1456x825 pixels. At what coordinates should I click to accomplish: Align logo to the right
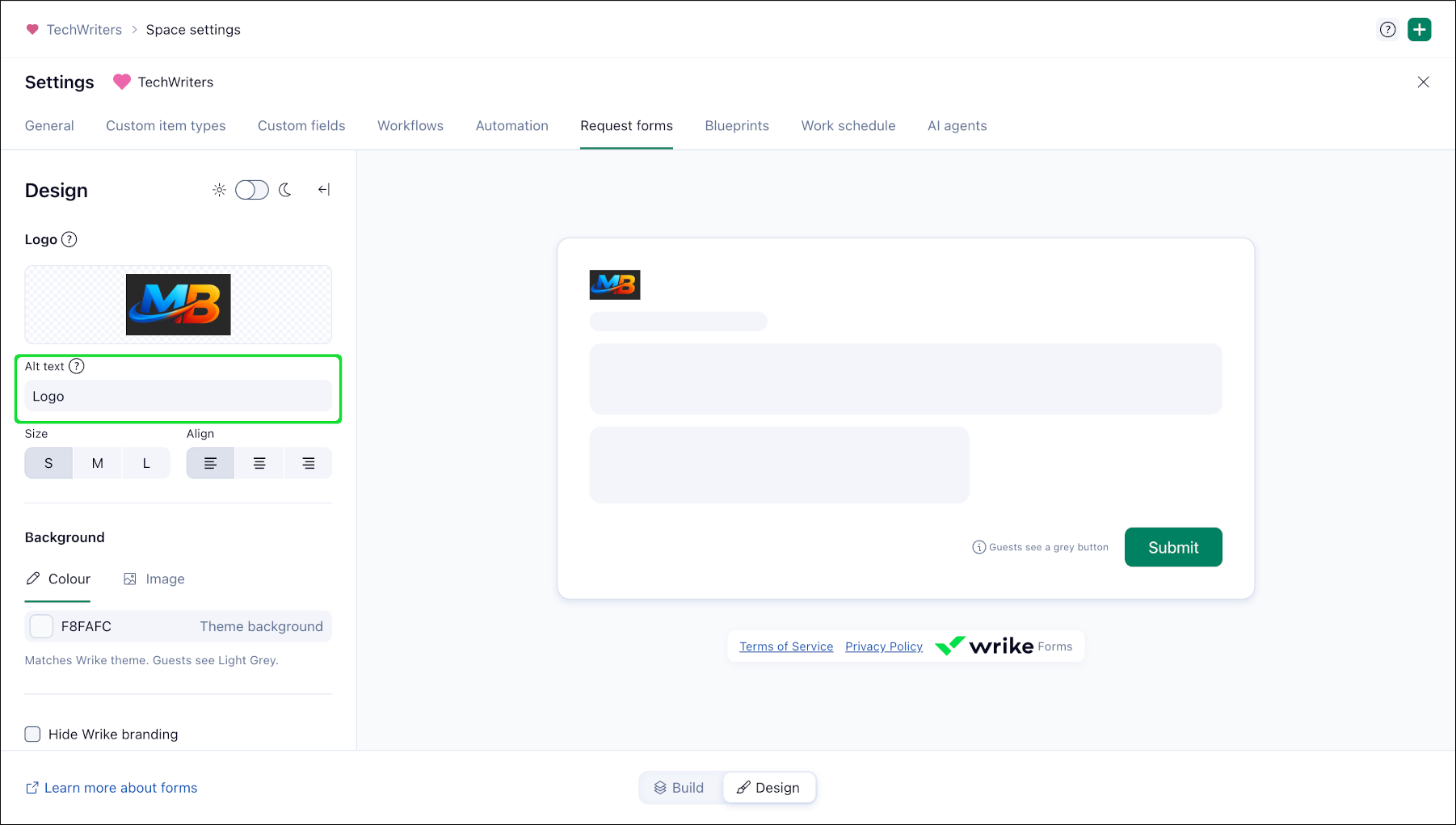(x=309, y=463)
